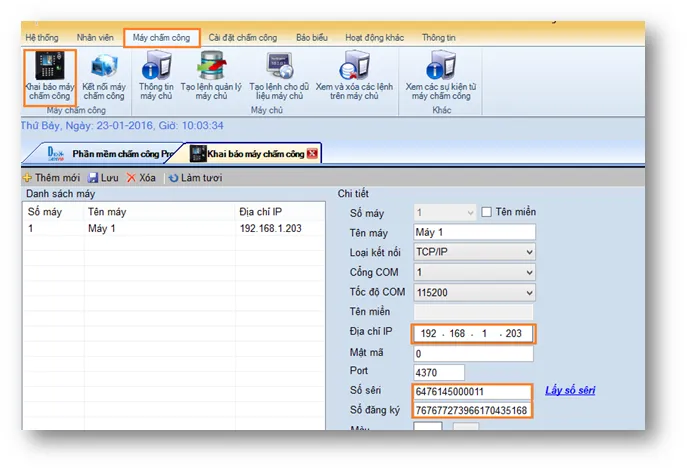Viewport: 687px width, 472px height.
Task: Click the Địa chỉ IP input field
Action: [x=473, y=334]
